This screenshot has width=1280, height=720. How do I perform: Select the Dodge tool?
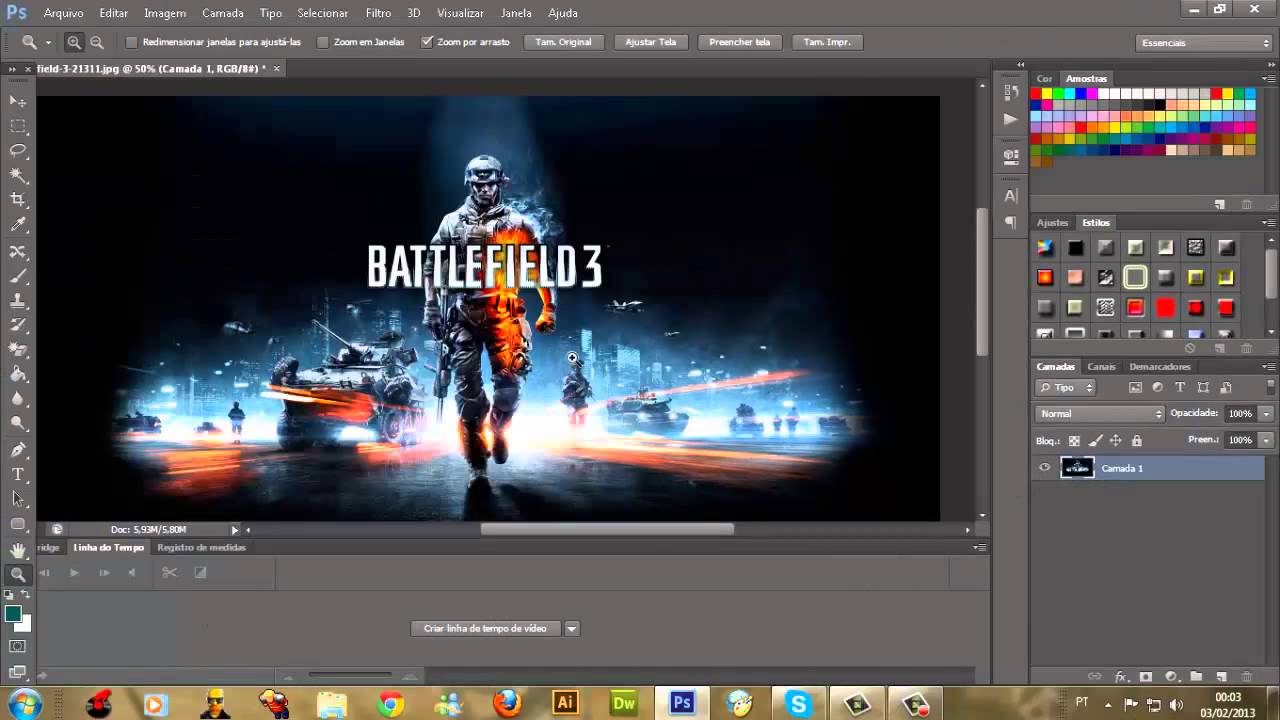[x=18, y=424]
